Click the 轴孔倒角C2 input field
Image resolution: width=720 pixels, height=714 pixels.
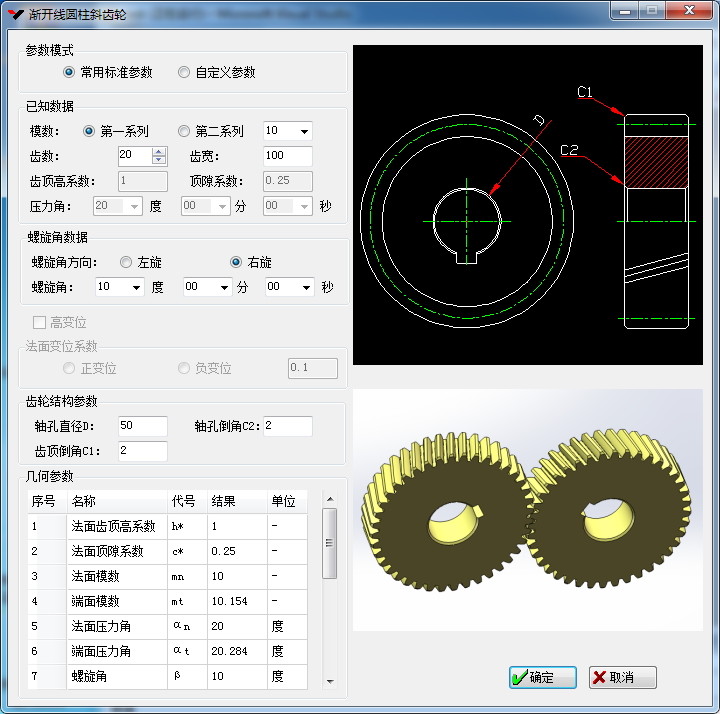coord(288,426)
